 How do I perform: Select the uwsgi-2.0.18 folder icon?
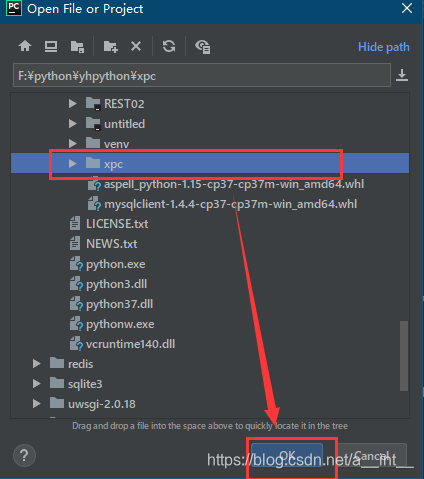point(57,403)
